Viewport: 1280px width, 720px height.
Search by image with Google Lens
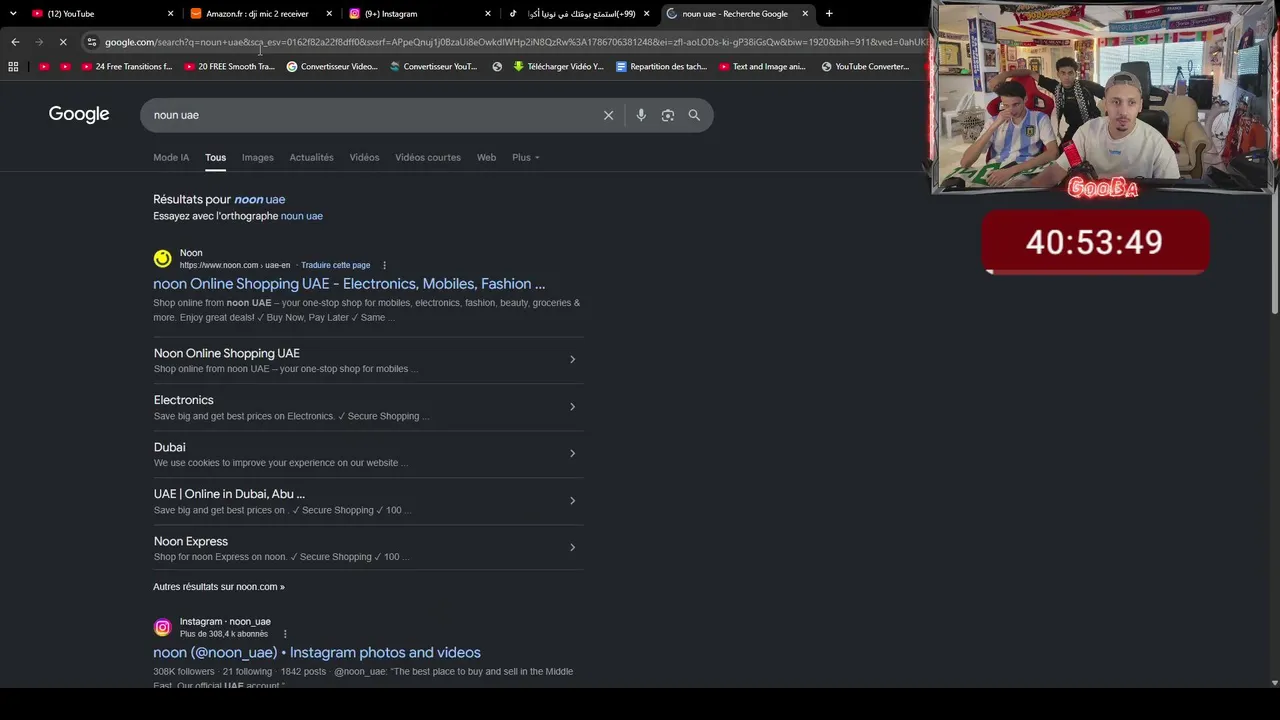click(x=668, y=115)
